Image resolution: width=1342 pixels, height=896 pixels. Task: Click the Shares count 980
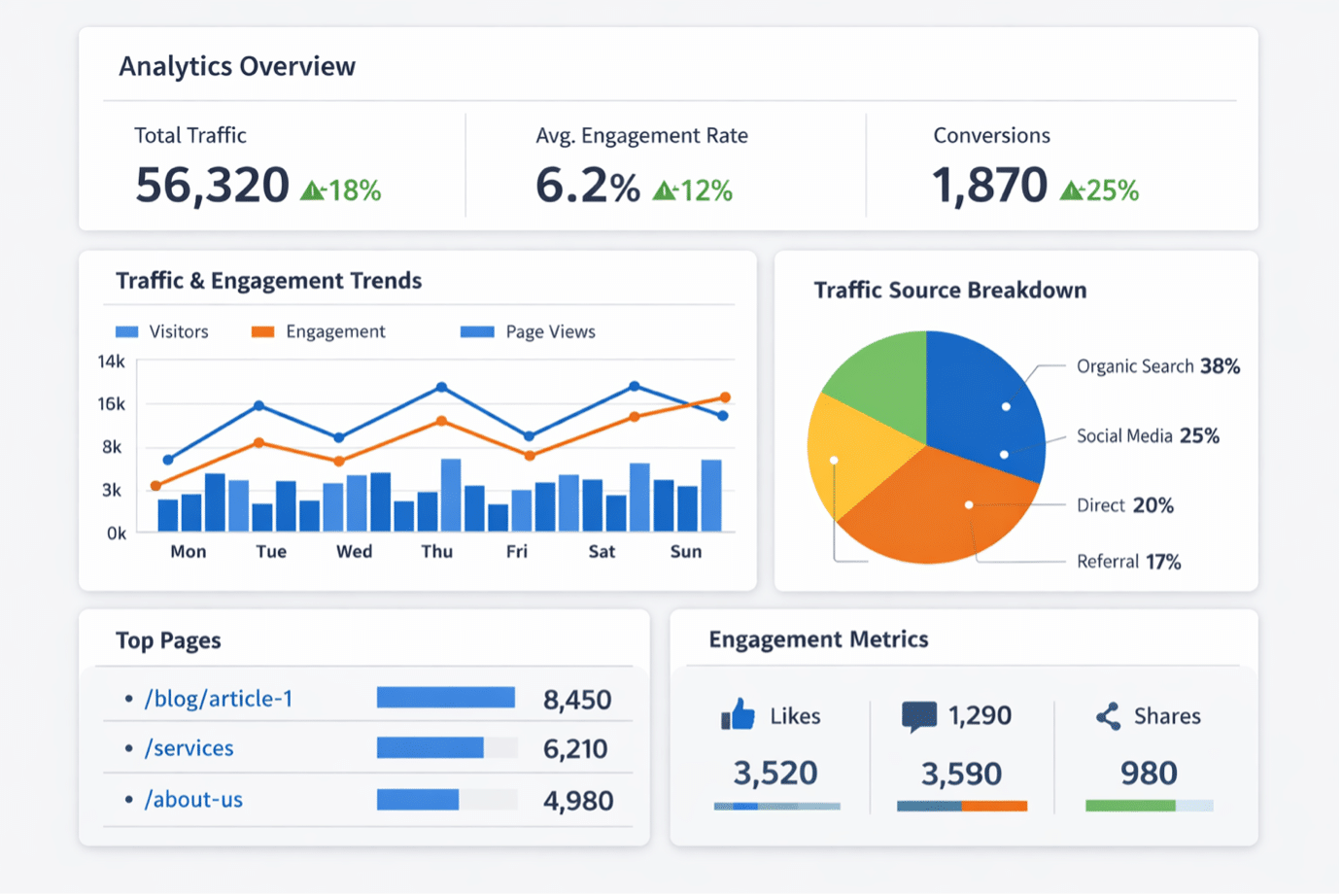(x=1149, y=774)
